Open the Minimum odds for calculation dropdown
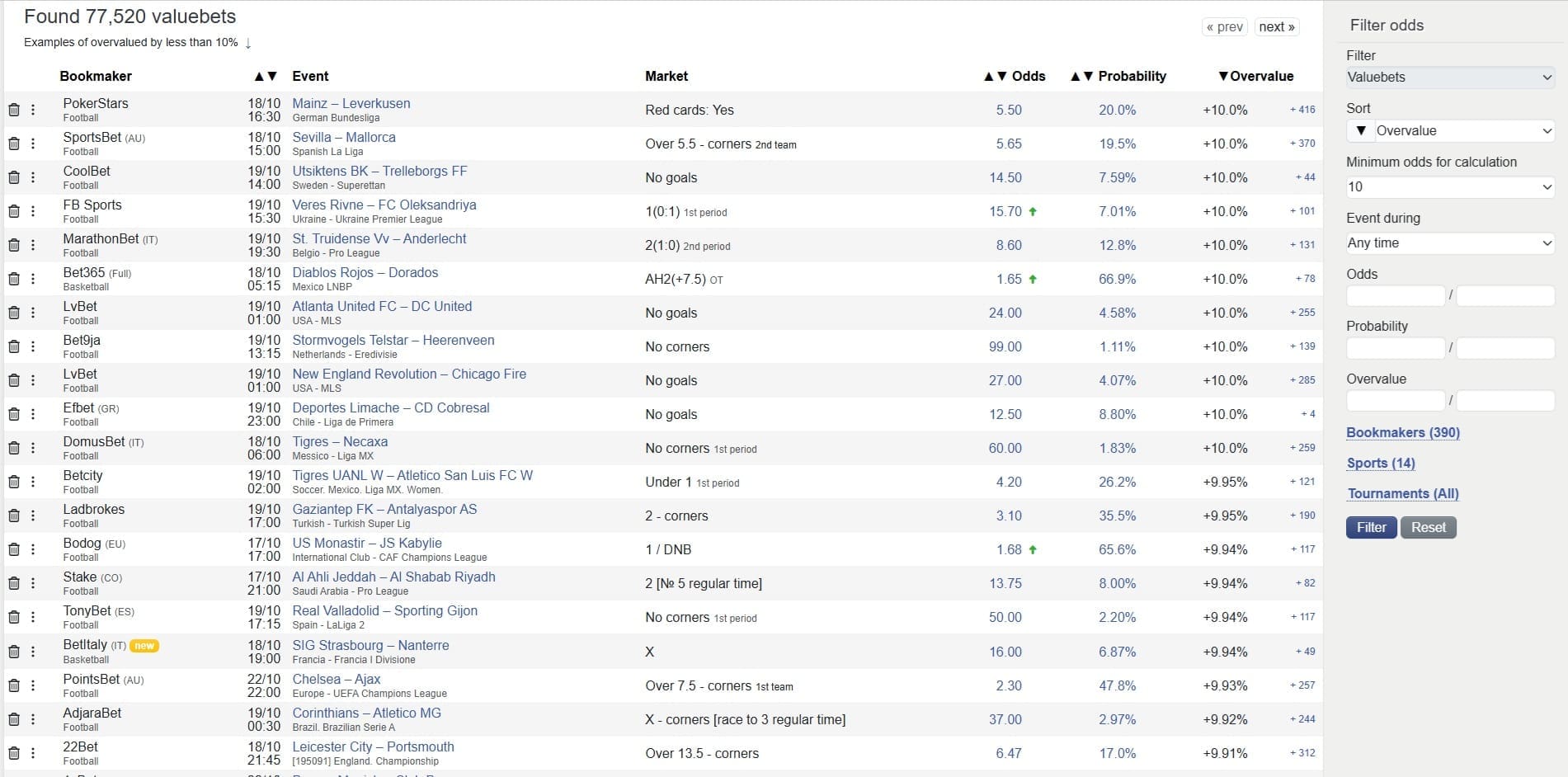 (x=1449, y=186)
